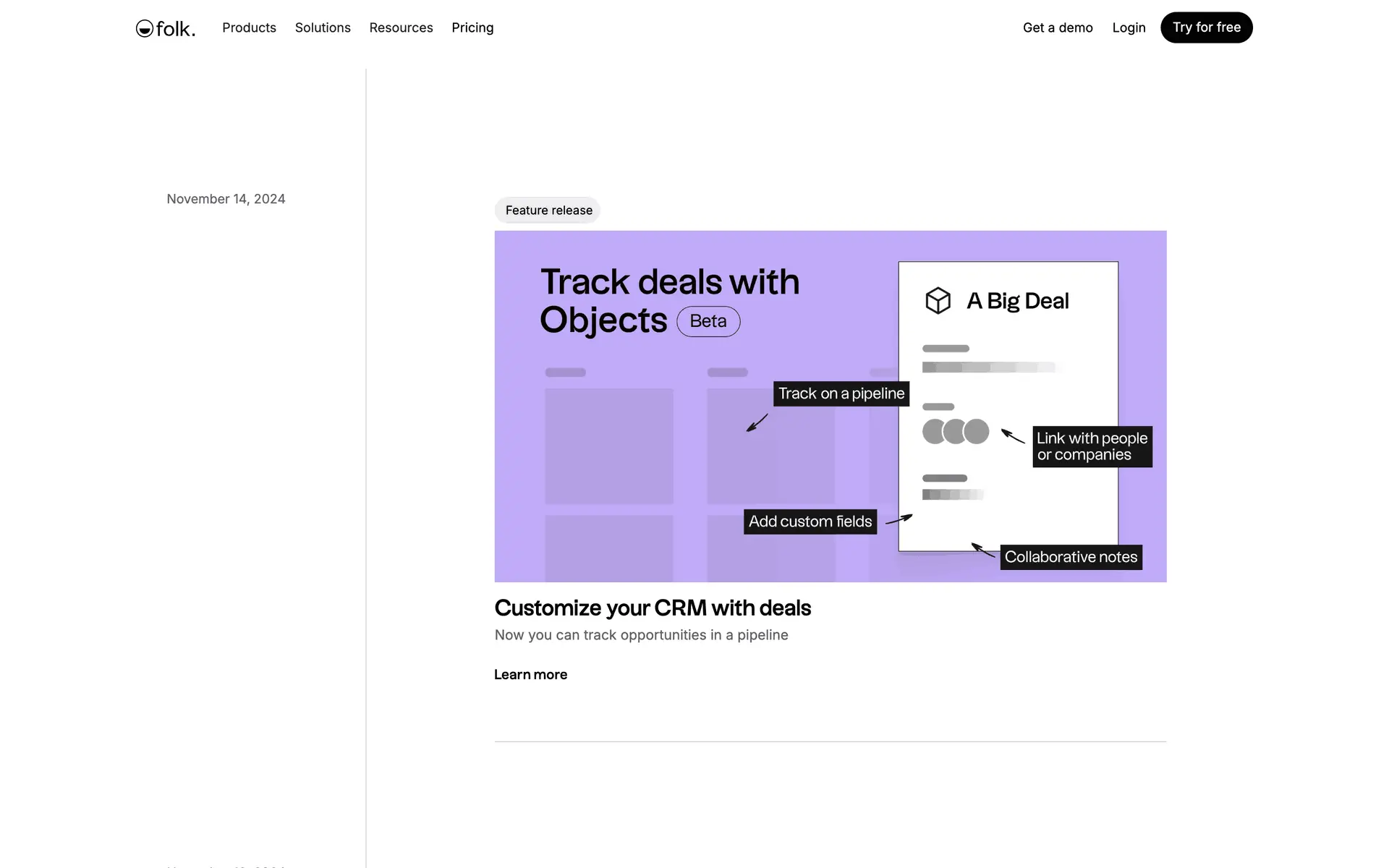Click the cube icon beside A Big Deal
Image resolution: width=1389 pixels, height=868 pixels.
[x=938, y=300]
